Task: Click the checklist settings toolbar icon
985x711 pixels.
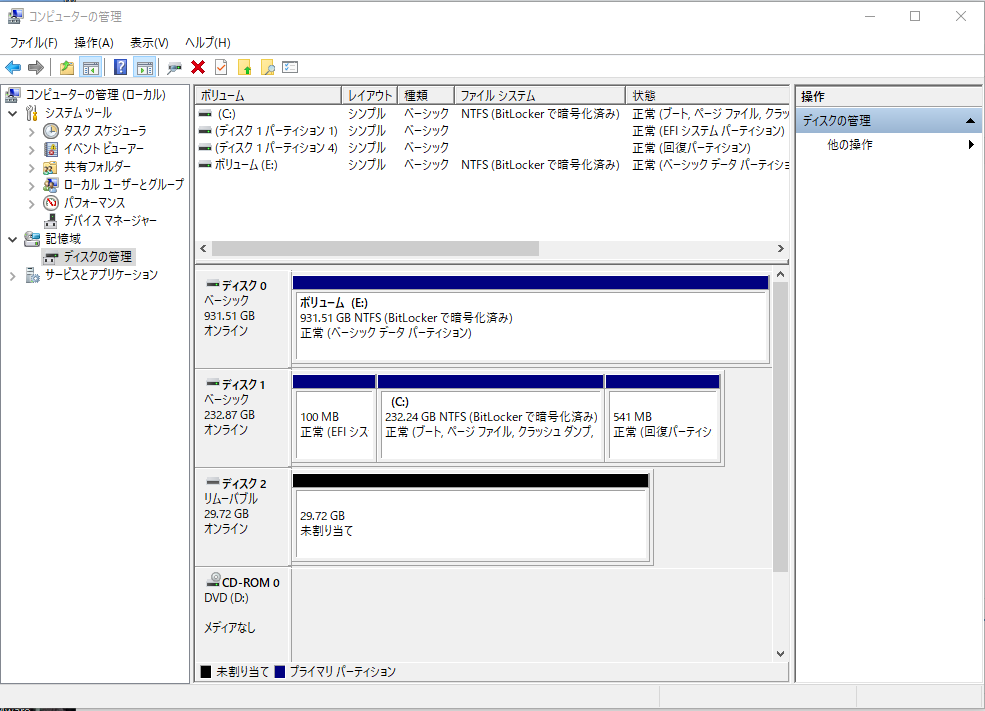Action: coord(291,67)
